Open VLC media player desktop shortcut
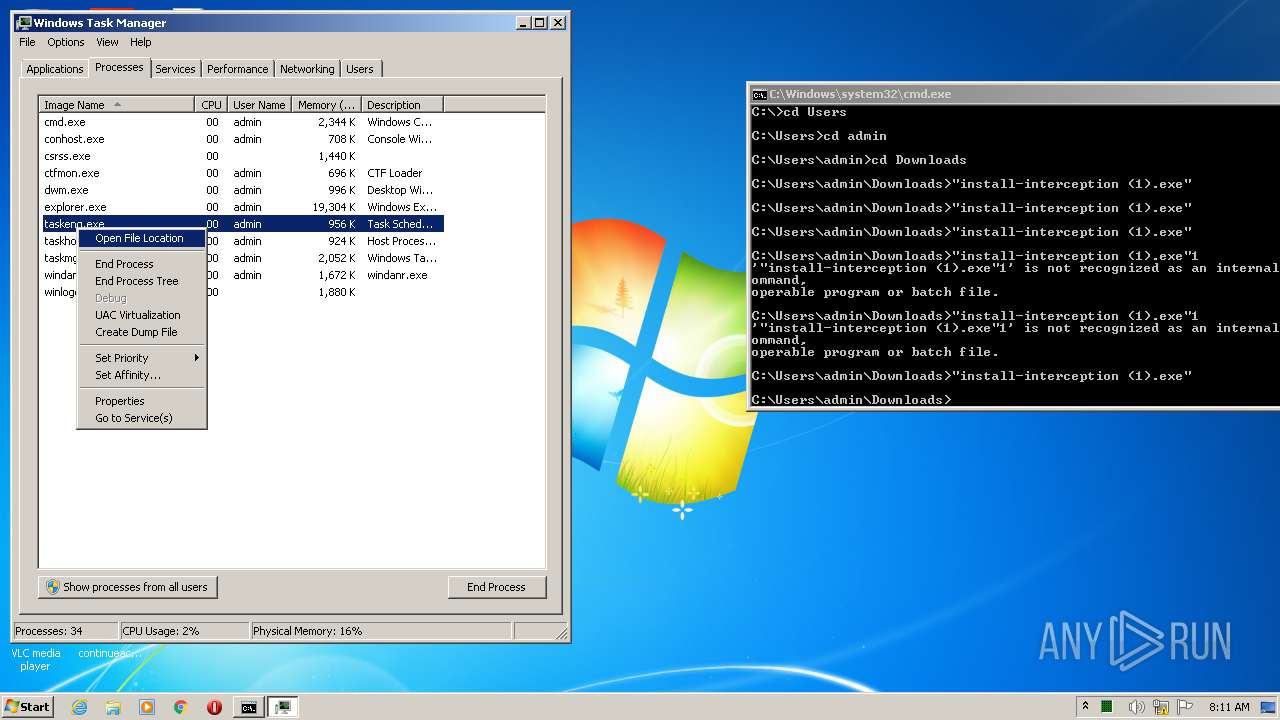The height and width of the screenshot is (720, 1280). point(35,659)
